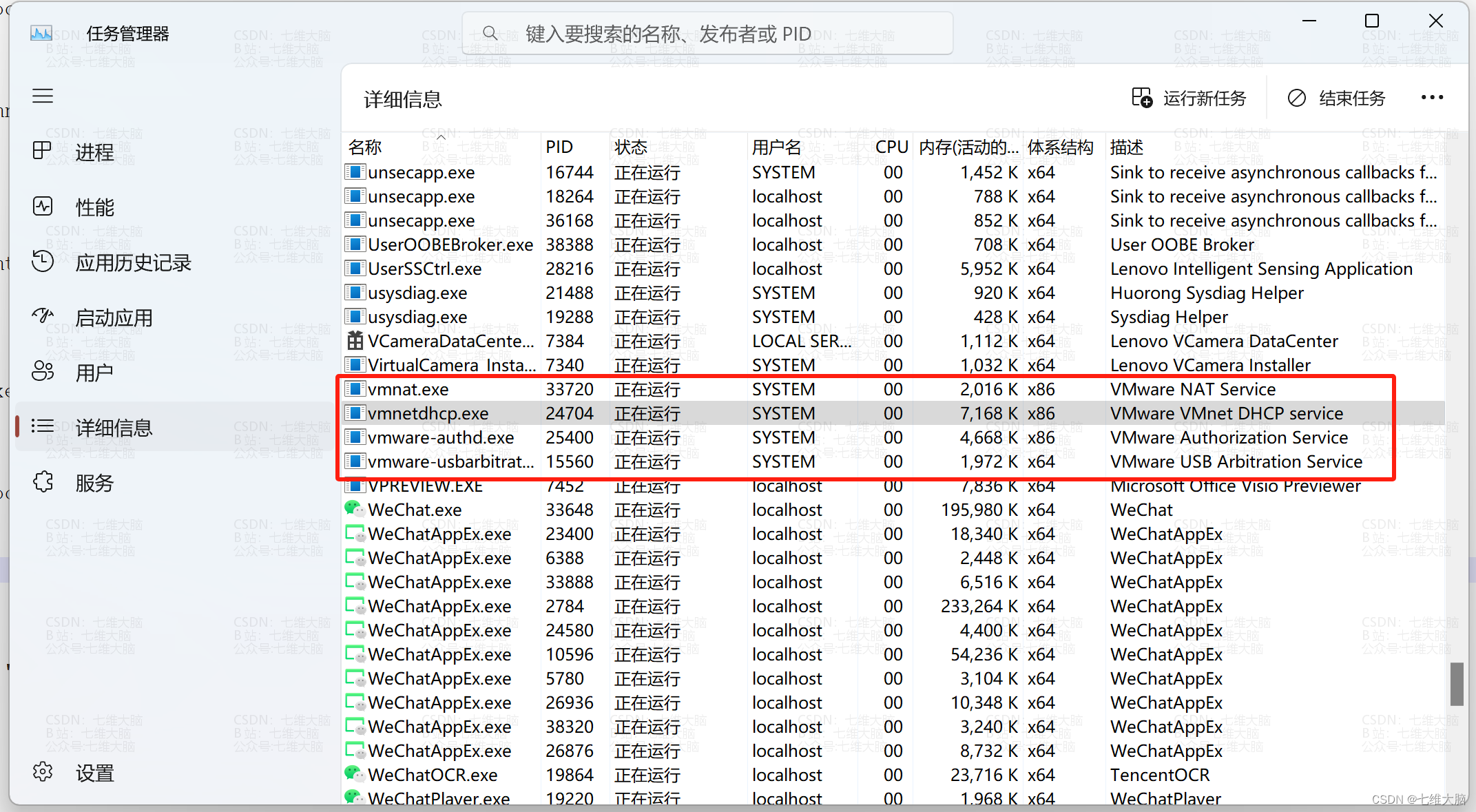The width and height of the screenshot is (1476, 812).
Task: Select the 详细信息 sidebar tab
Action: coord(114,428)
